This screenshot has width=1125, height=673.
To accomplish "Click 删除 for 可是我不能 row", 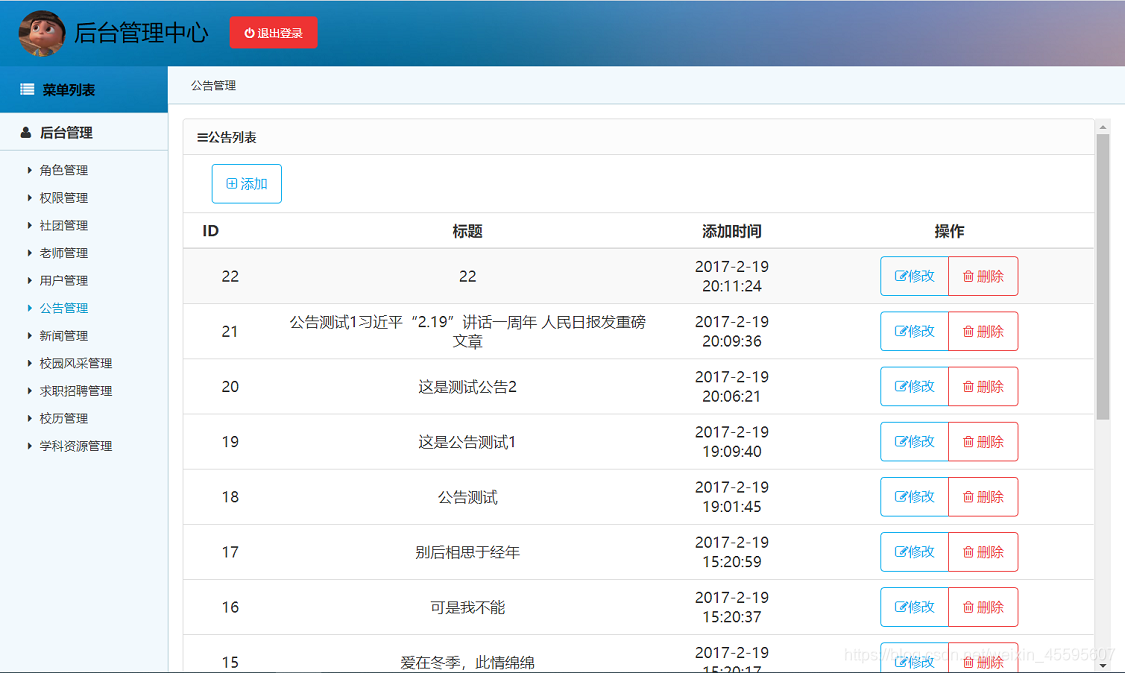I will pyautogui.click(x=983, y=608).
